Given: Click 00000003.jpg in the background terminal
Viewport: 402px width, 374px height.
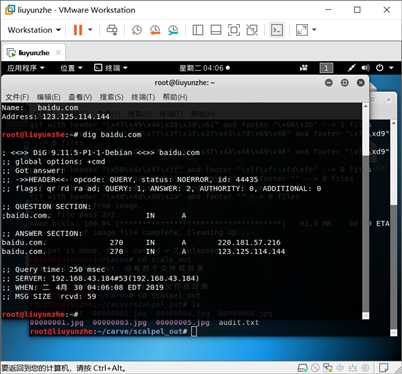Looking at the screenshot, I should coord(120,323).
